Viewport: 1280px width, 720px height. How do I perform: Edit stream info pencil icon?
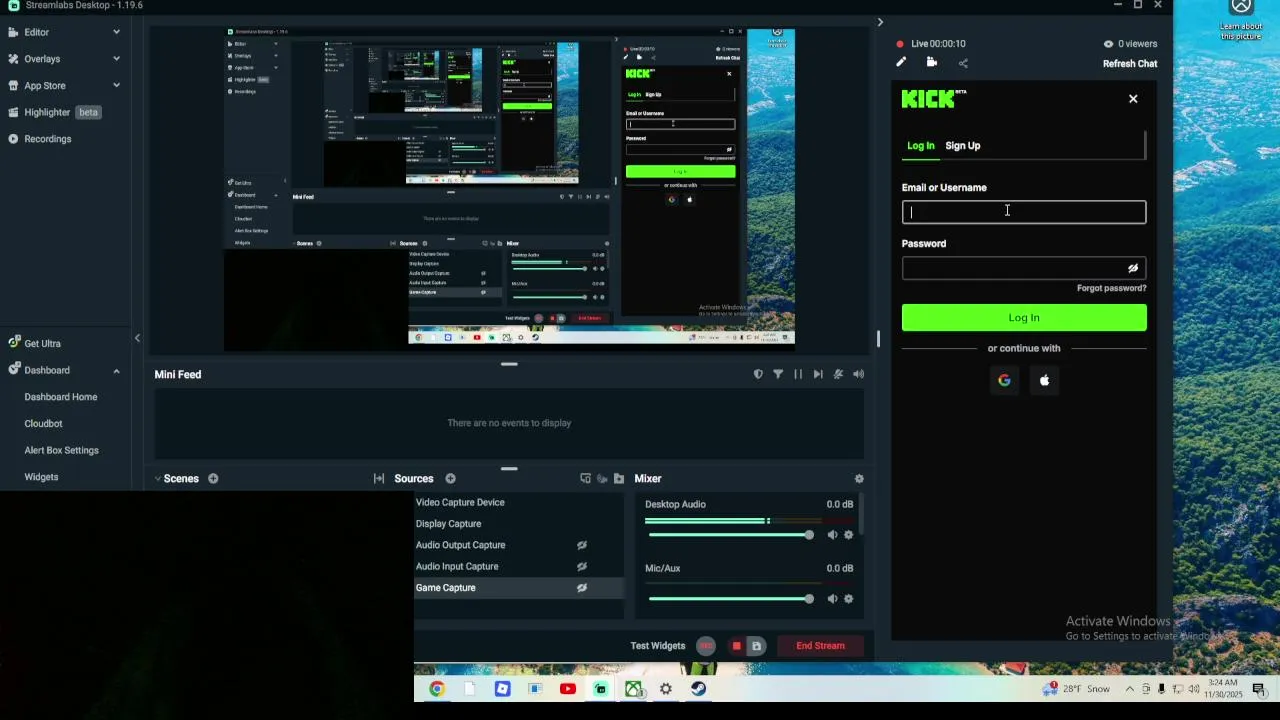[901, 62]
